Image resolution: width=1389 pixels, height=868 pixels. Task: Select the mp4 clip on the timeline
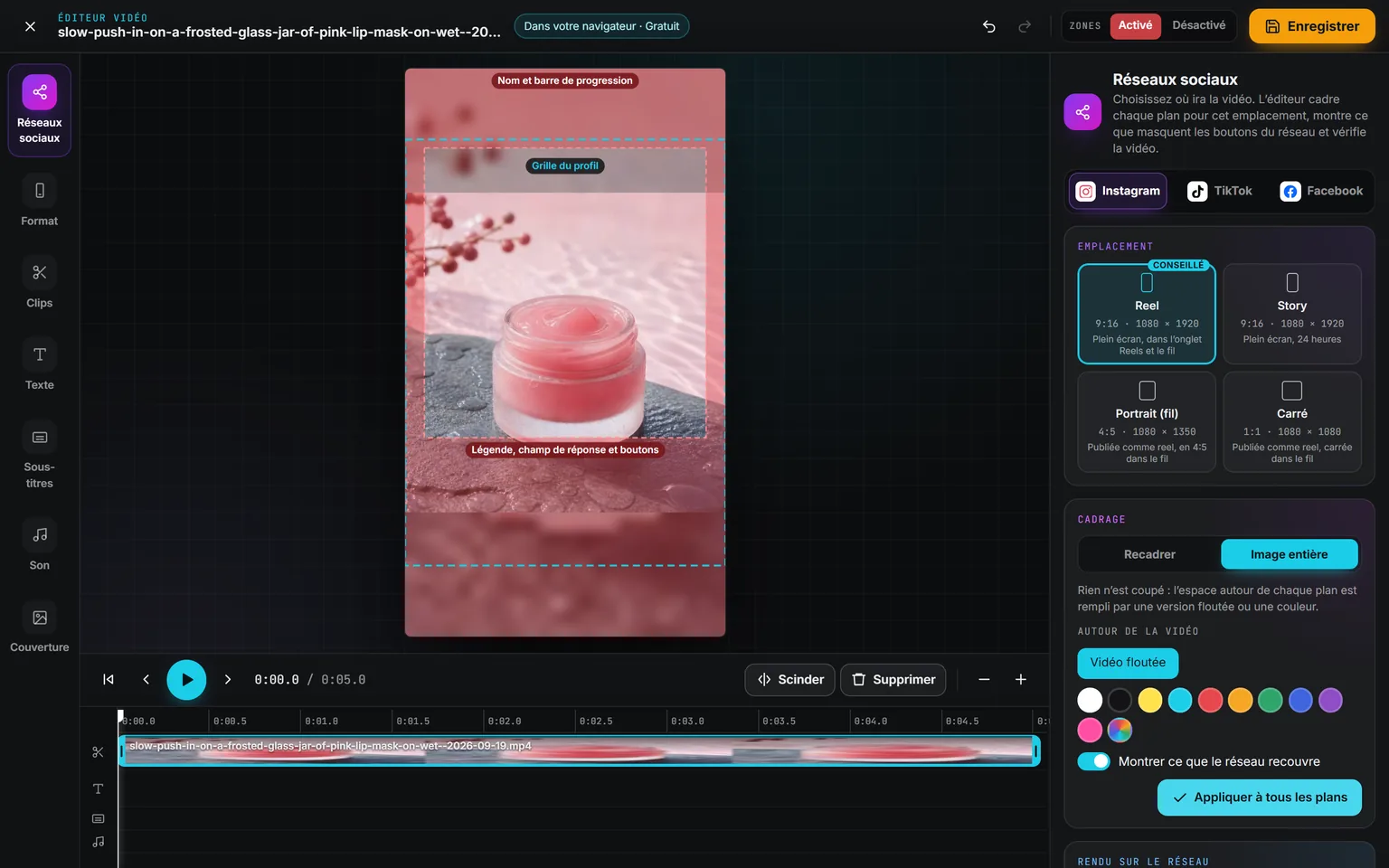[x=579, y=750]
